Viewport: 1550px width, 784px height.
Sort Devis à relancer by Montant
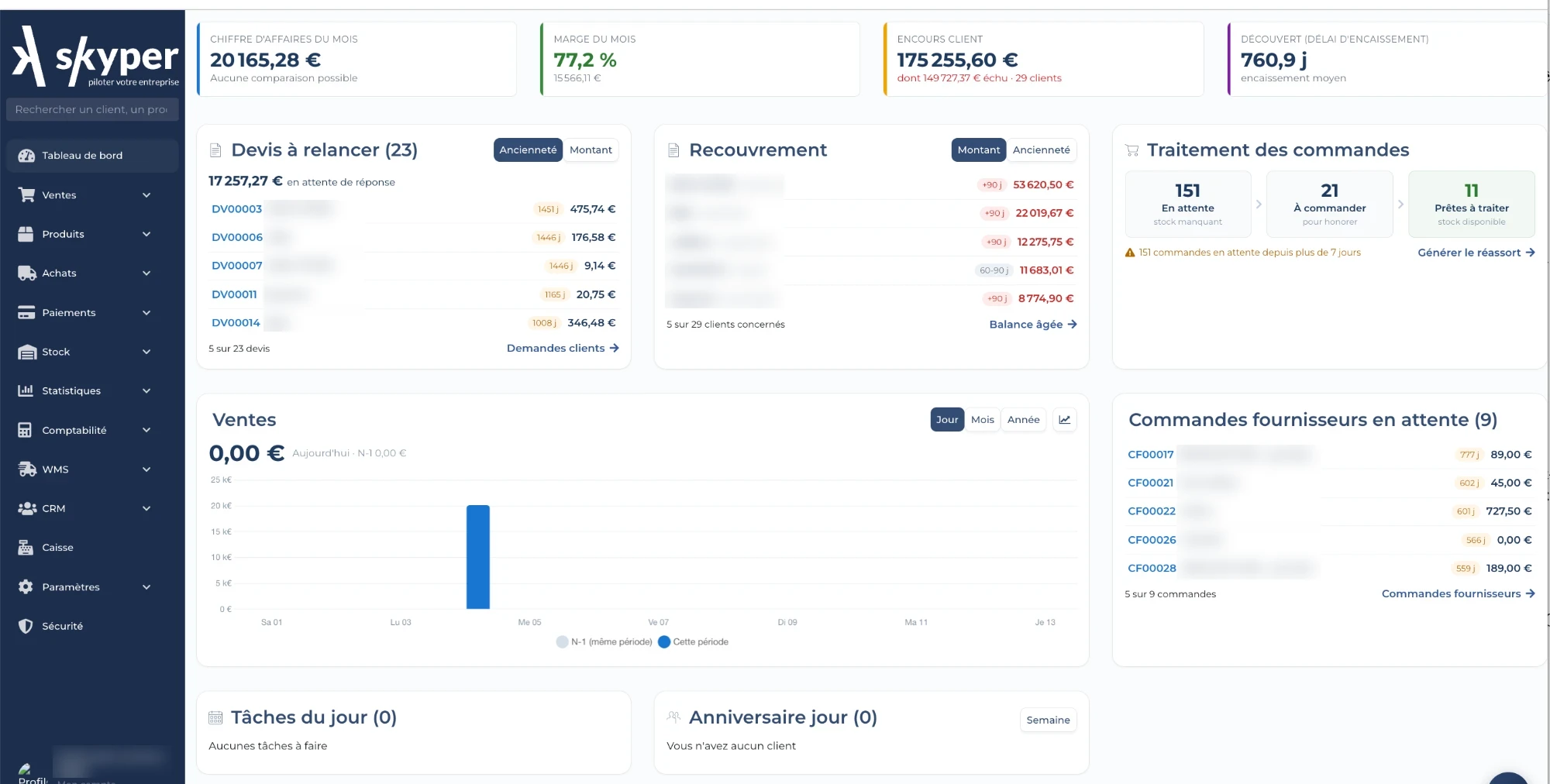[591, 150]
